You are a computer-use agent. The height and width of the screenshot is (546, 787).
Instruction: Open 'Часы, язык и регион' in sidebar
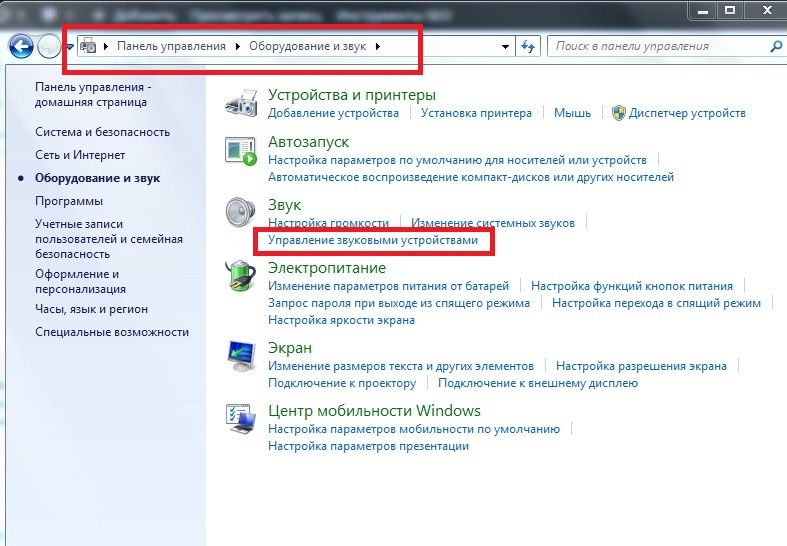point(91,309)
